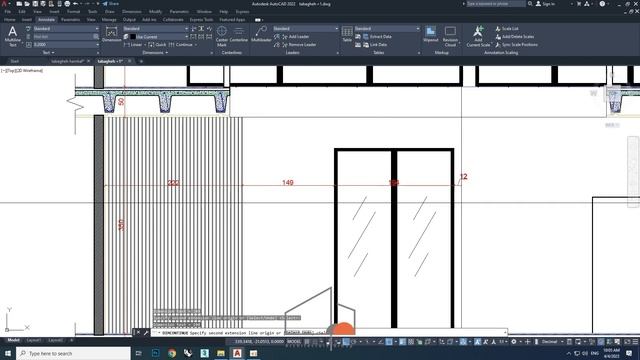Open the dimension style Standard dropdown
Image resolution: width=640 pixels, height=360 pixels.
click(156, 29)
